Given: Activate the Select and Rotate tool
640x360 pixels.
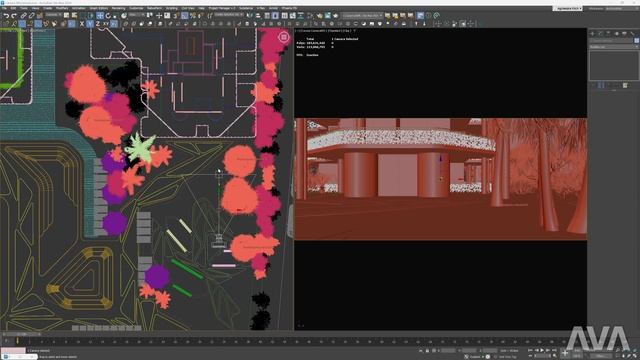Looking at the screenshot, I should [x=108, y=16].
